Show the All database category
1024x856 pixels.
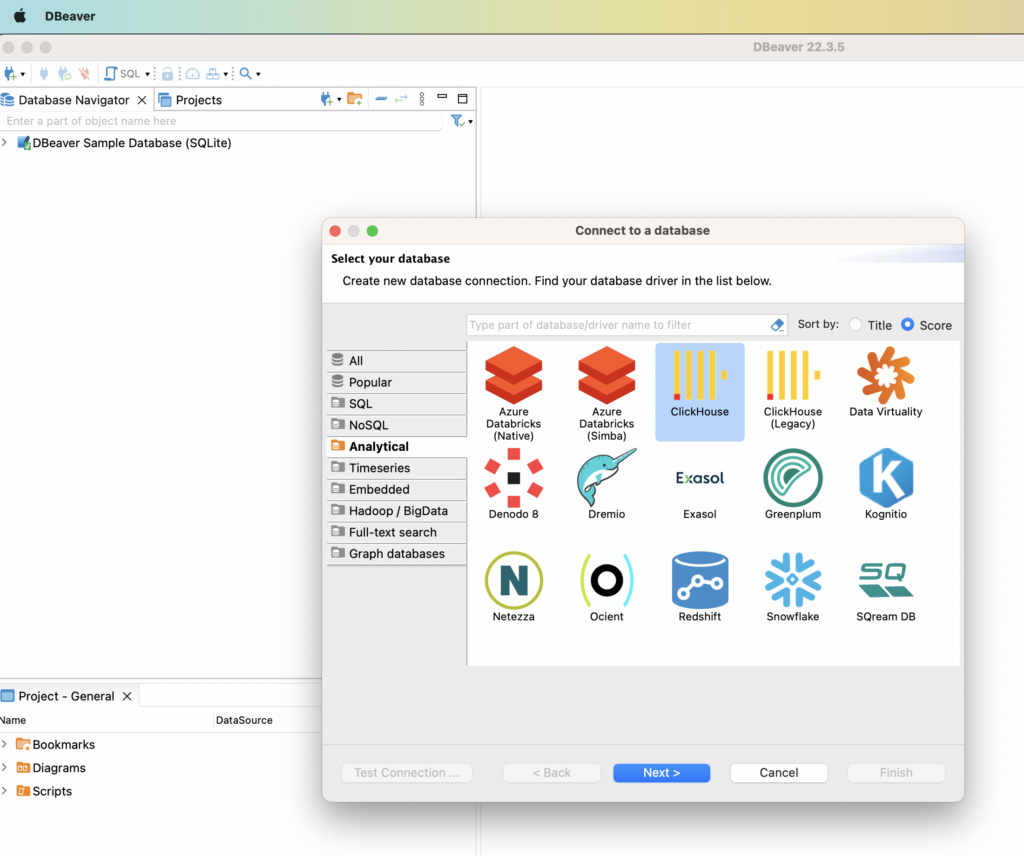click(x=397, y=360)
